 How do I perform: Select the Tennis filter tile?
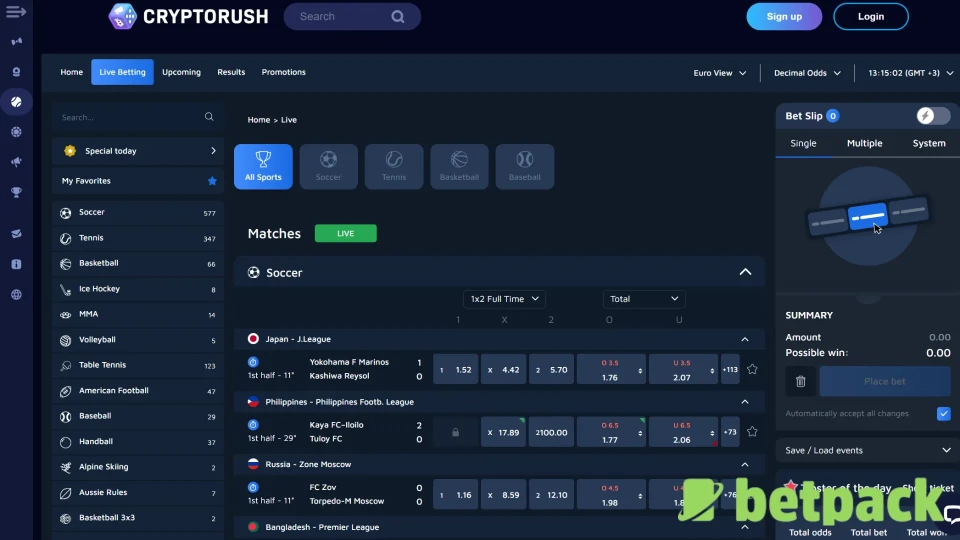coord(394,167)
